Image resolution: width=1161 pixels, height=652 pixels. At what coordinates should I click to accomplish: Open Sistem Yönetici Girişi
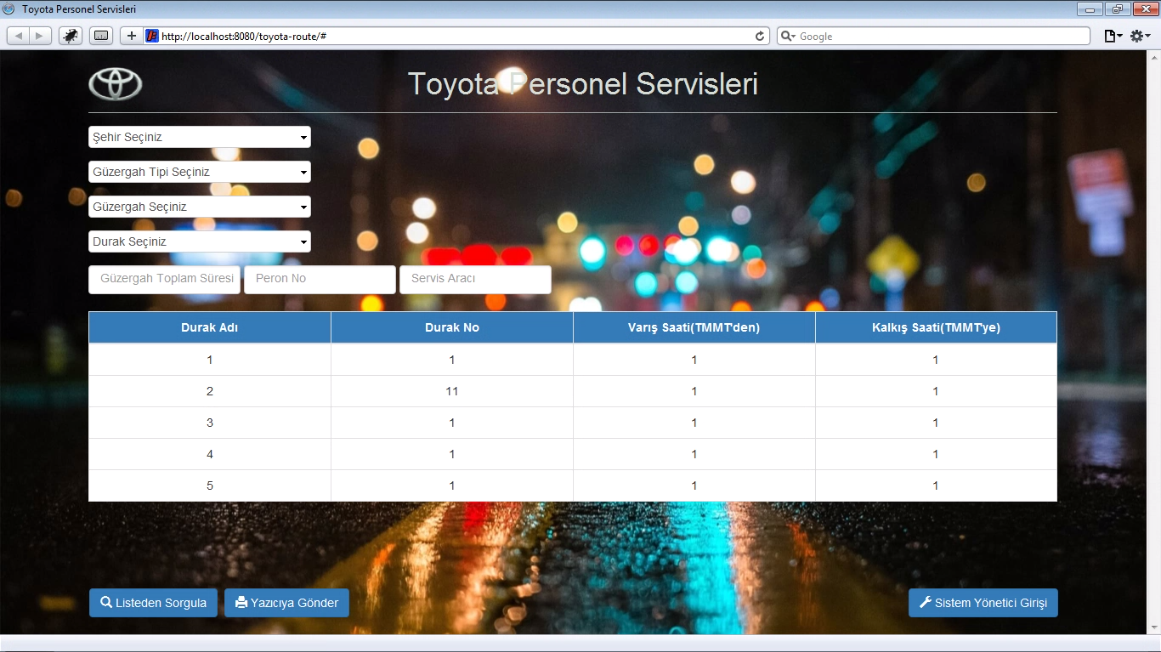point(983,602)
